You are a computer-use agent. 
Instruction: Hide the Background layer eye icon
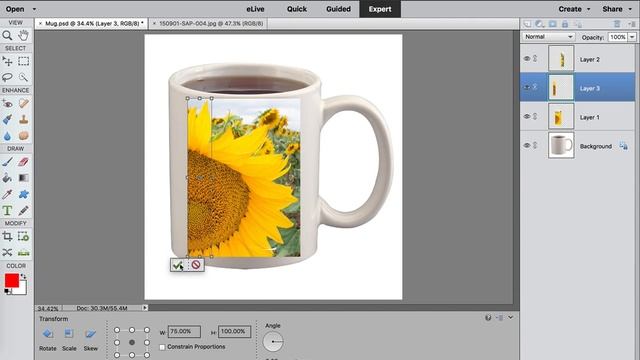pos(527,145)
